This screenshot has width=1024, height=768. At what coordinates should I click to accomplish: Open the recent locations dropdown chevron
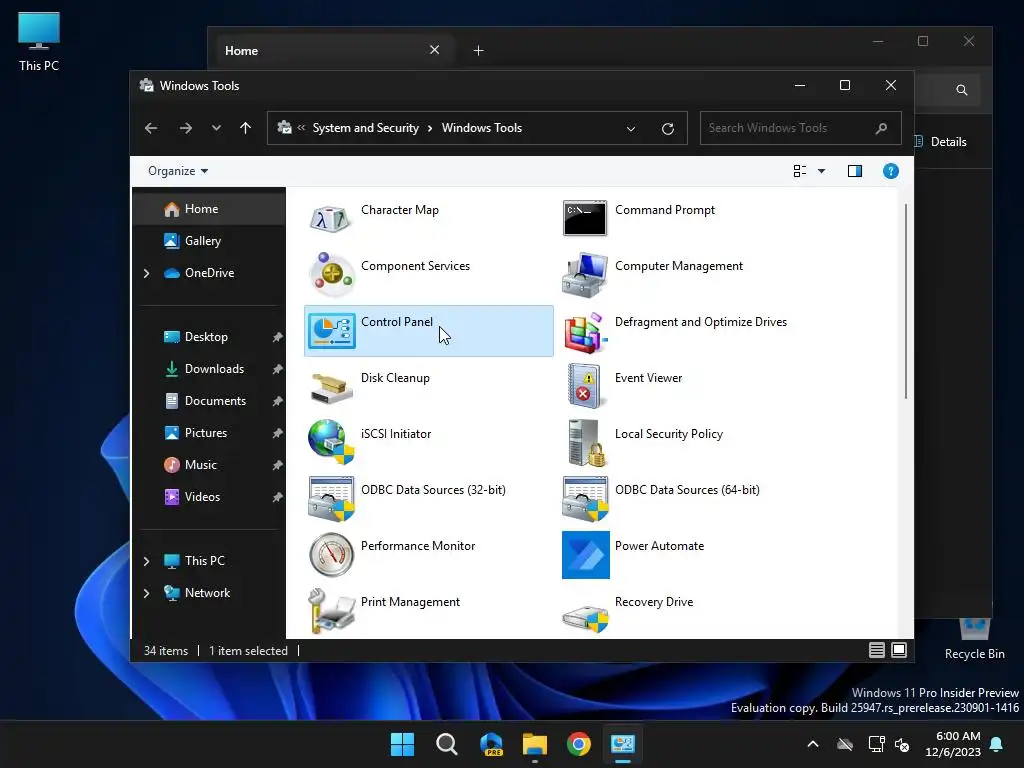point(216,128)
